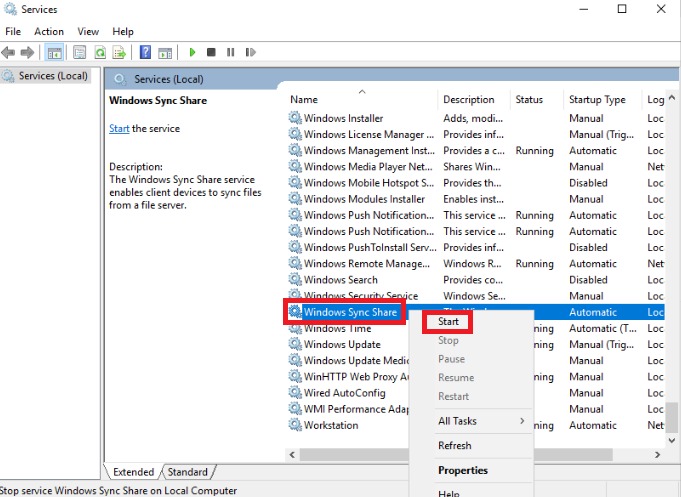The width and height of the screenshot is (681, 497).
Task: Open the File menu
Action: pos(13,31)
